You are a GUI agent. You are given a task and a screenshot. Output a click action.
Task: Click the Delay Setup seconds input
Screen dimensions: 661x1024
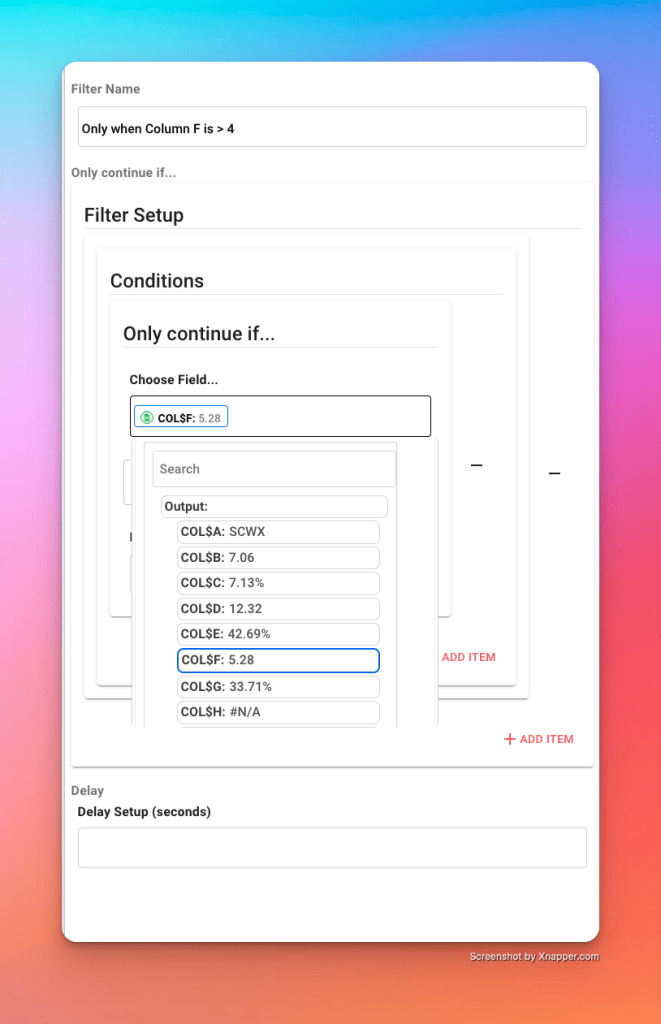tap(332, 848)
